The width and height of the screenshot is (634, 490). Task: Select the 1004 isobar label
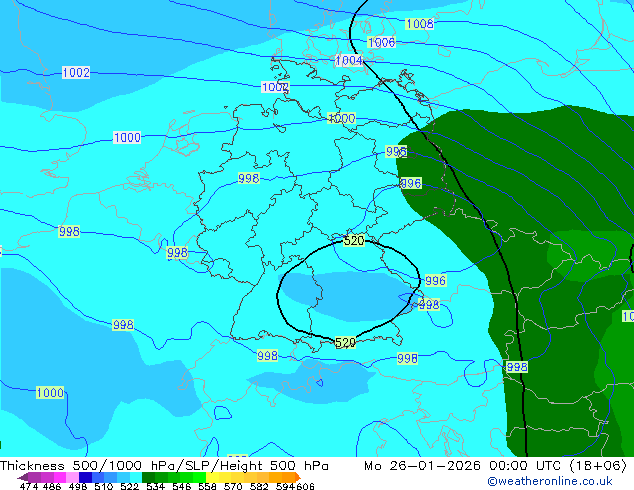coord(349,61)
